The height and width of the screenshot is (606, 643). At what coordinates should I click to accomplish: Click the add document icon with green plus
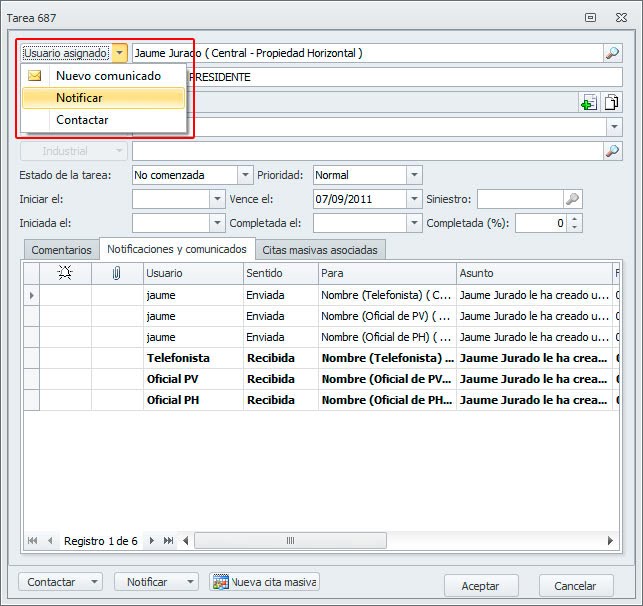click(589, 102)
